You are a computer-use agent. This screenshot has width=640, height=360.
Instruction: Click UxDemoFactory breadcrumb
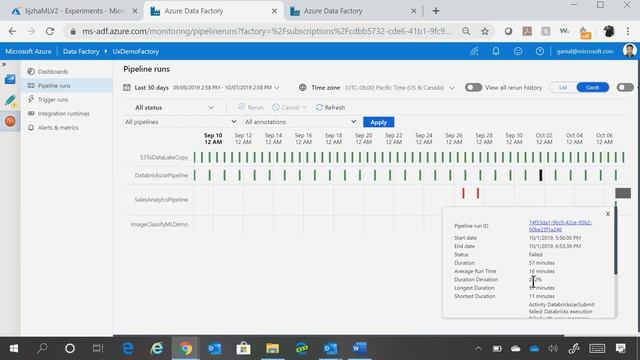click(x=136, y=51)
